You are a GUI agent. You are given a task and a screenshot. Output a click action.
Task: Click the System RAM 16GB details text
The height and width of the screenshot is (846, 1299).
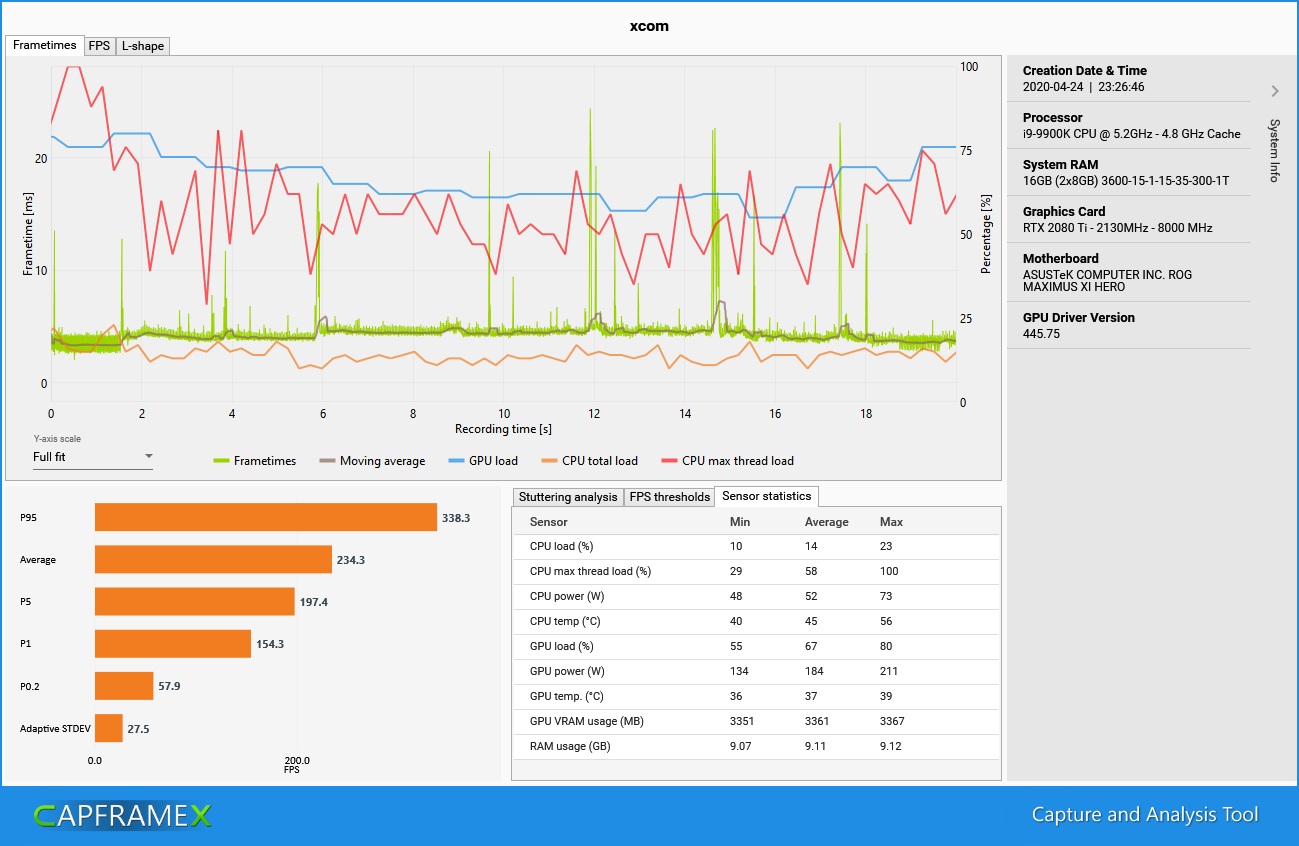click(1126, 181)
